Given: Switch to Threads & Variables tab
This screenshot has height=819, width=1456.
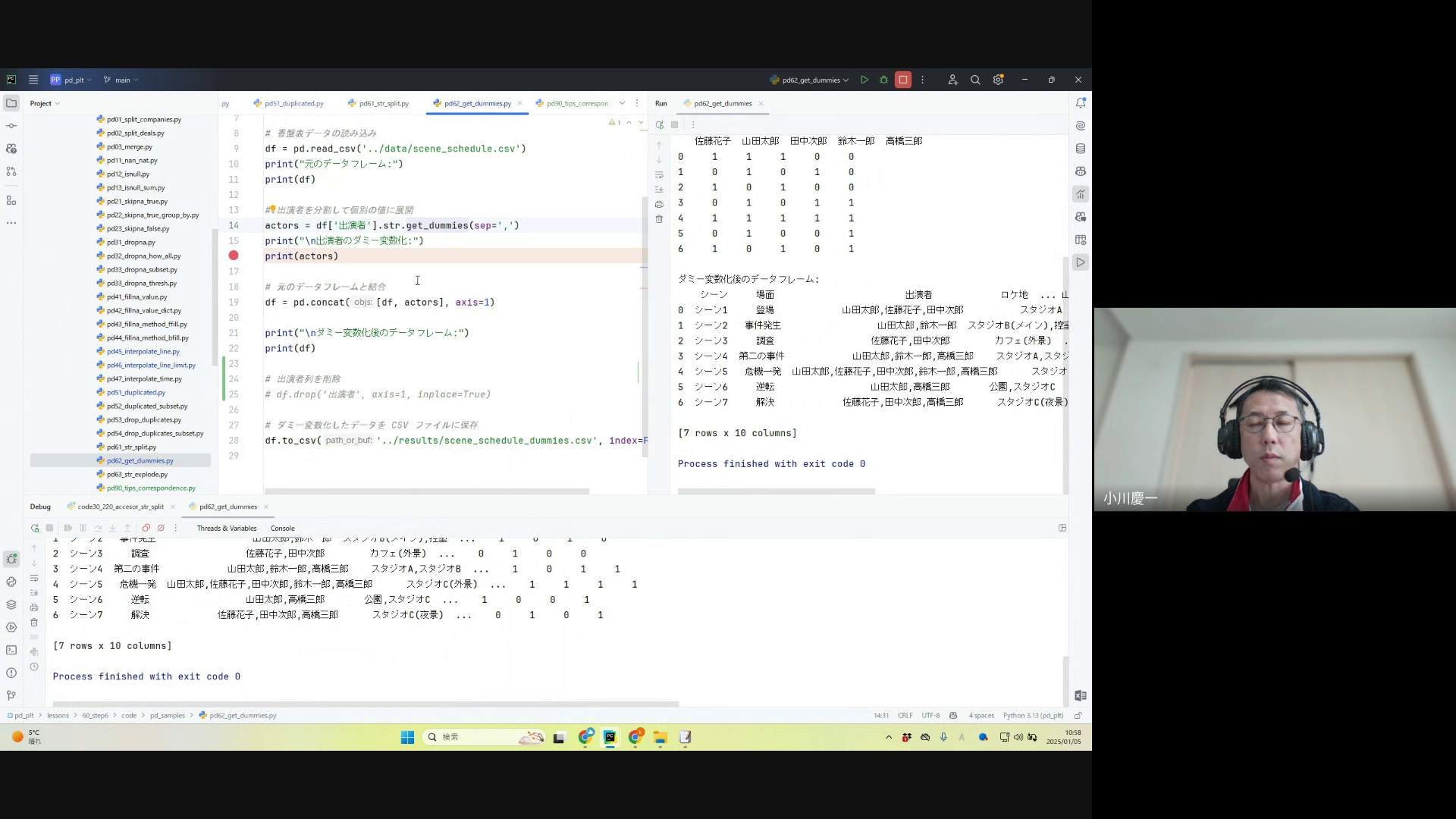Looking at the screenshot, I should click(227, 529).
